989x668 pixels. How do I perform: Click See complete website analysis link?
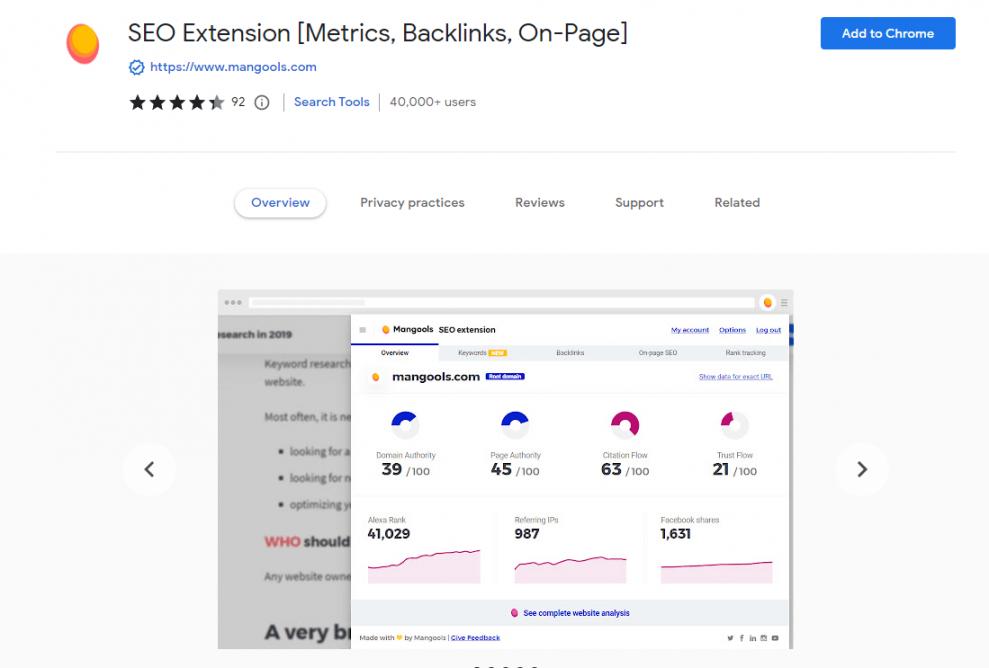(576, 613)
